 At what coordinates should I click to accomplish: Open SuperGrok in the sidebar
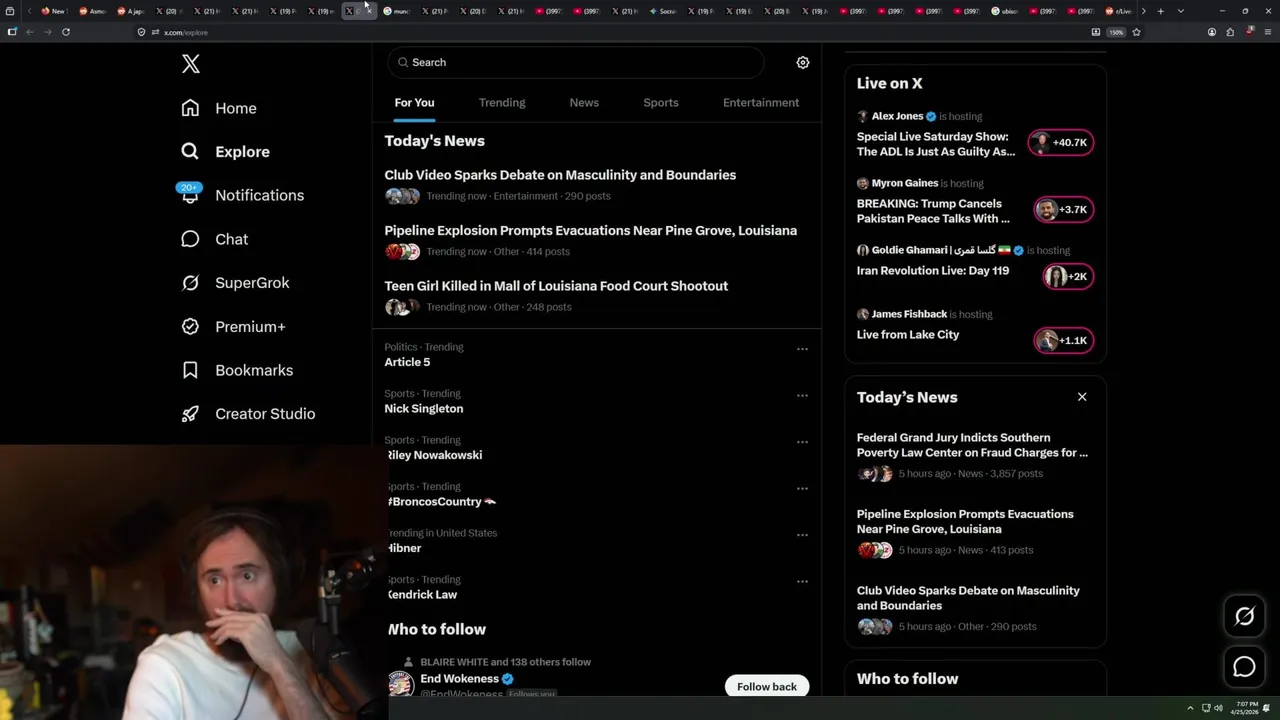pyautogui.click(x=235, y=283)
